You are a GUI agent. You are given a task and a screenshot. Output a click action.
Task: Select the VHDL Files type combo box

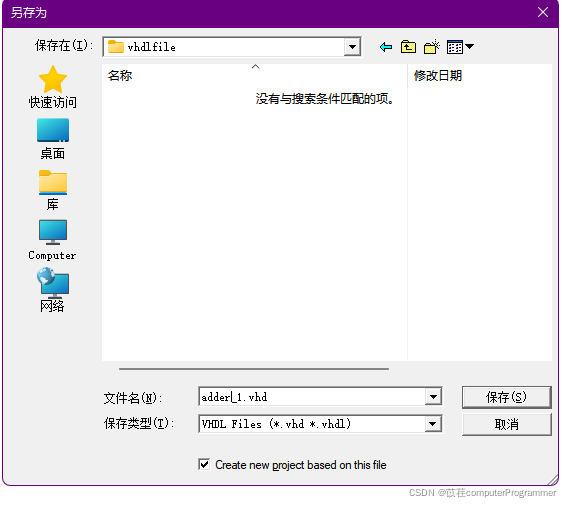pyautogui.click(x=320, y=423)
